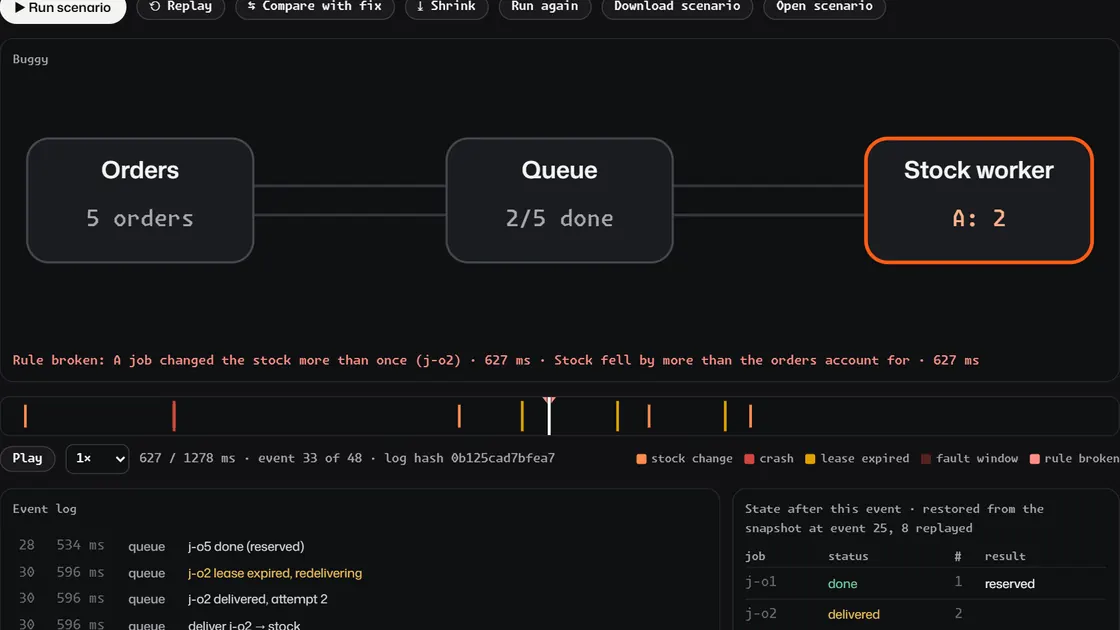Click the stock change legend swatch
The height and width of the screenshot is (630, 1120).
[x=641, y=459]
